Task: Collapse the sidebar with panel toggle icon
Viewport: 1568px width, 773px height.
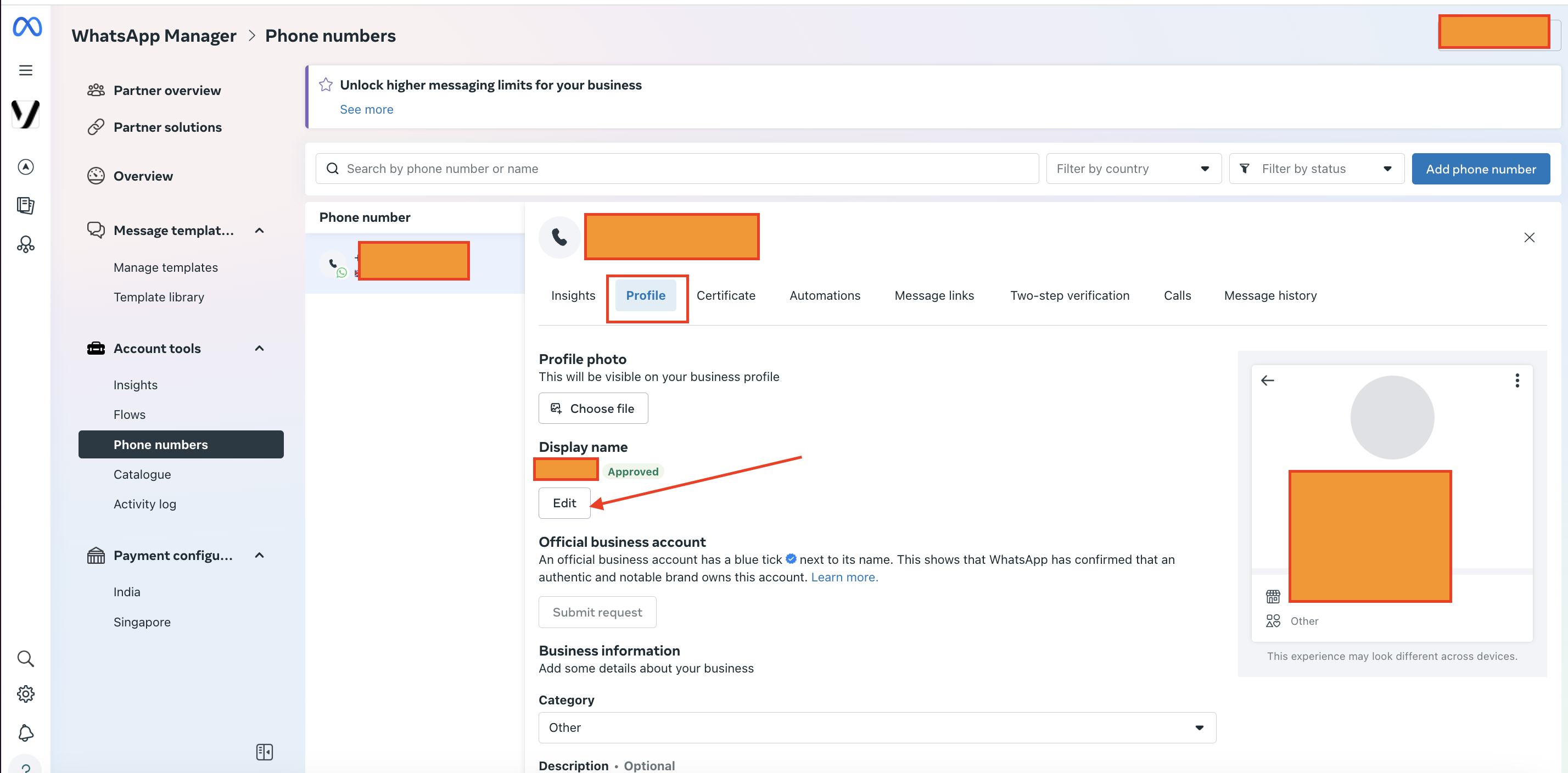Action: [264, 752]
